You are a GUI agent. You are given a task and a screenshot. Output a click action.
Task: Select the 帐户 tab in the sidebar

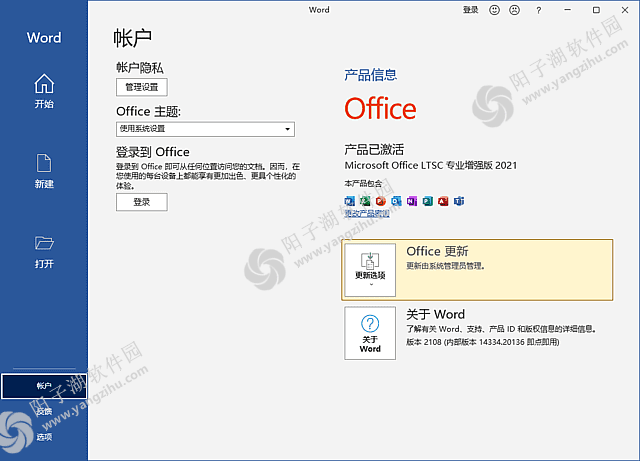click(44, 386)
